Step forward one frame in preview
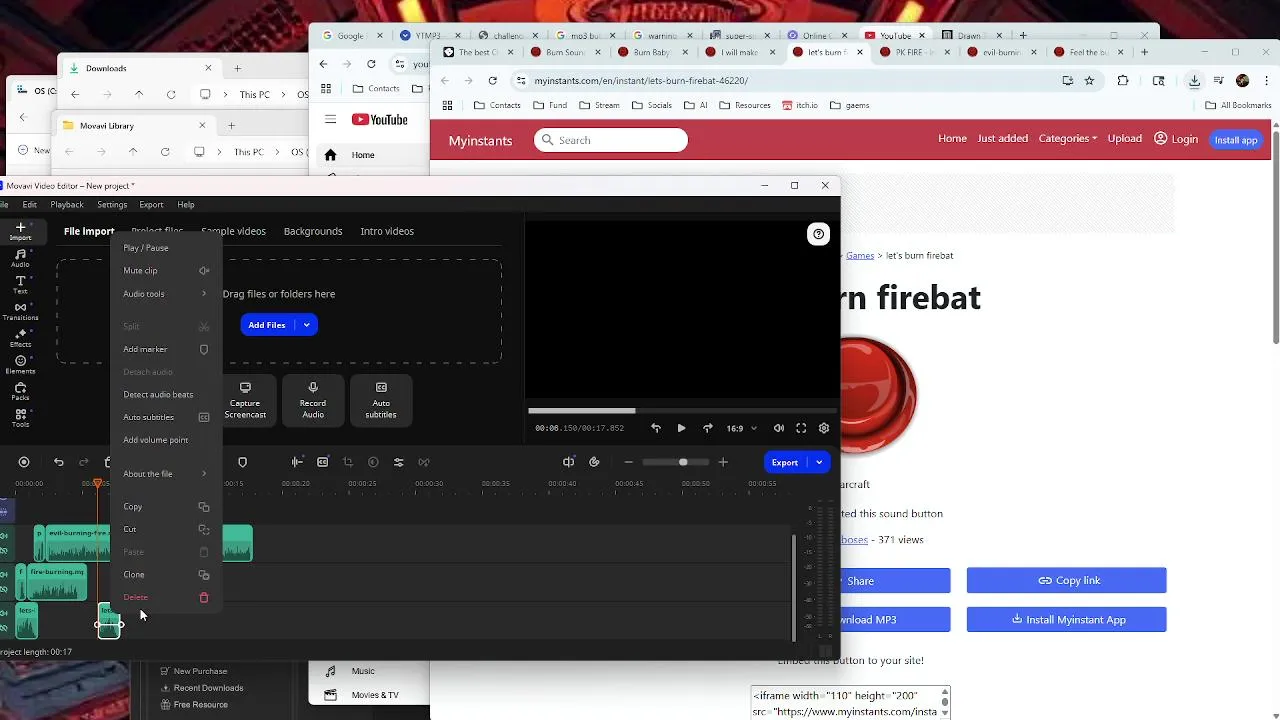Image resolution: width=1280 pixels, height=720 pixels. coord(707,428)
